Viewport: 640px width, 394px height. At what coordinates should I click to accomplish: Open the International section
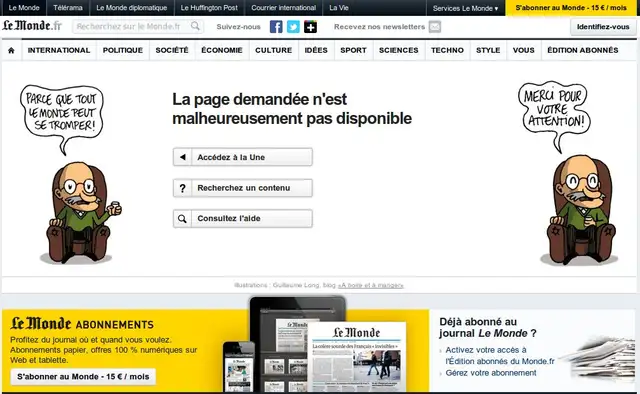[x=59, y=50]
